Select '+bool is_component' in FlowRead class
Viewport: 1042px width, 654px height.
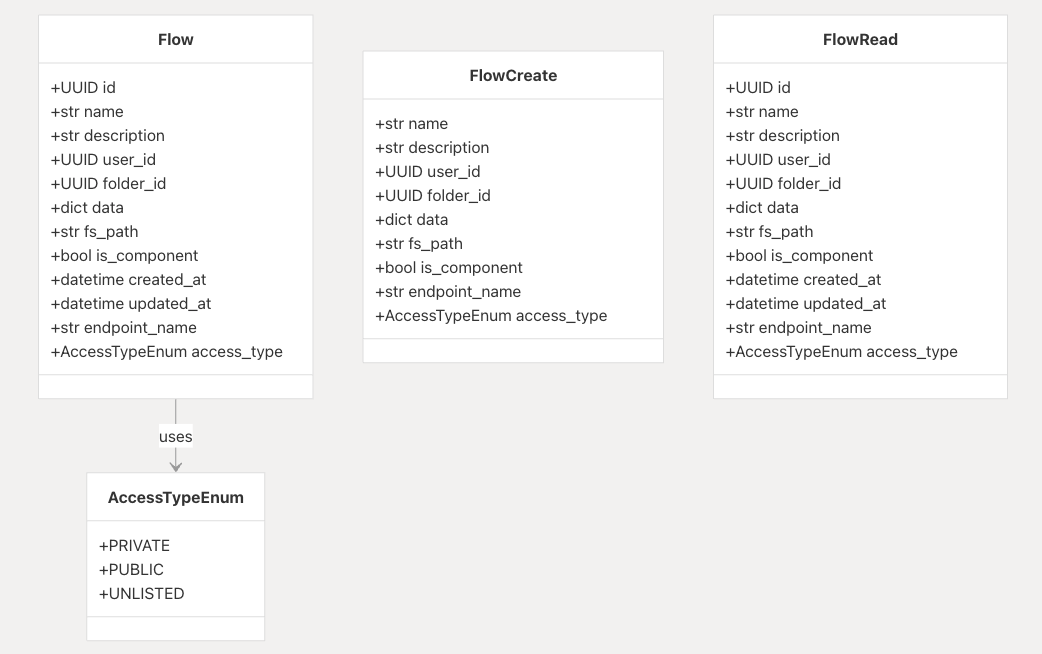point(799,256)
